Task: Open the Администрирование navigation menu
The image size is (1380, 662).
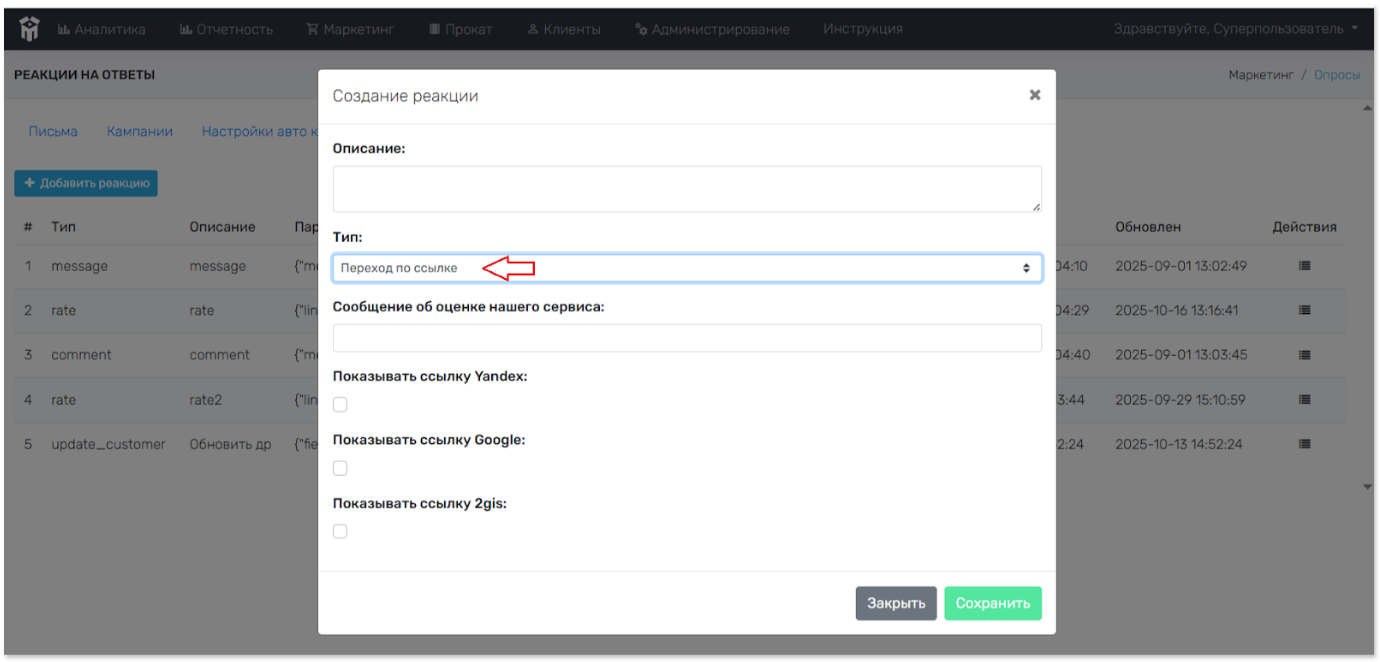Action: 711,29
